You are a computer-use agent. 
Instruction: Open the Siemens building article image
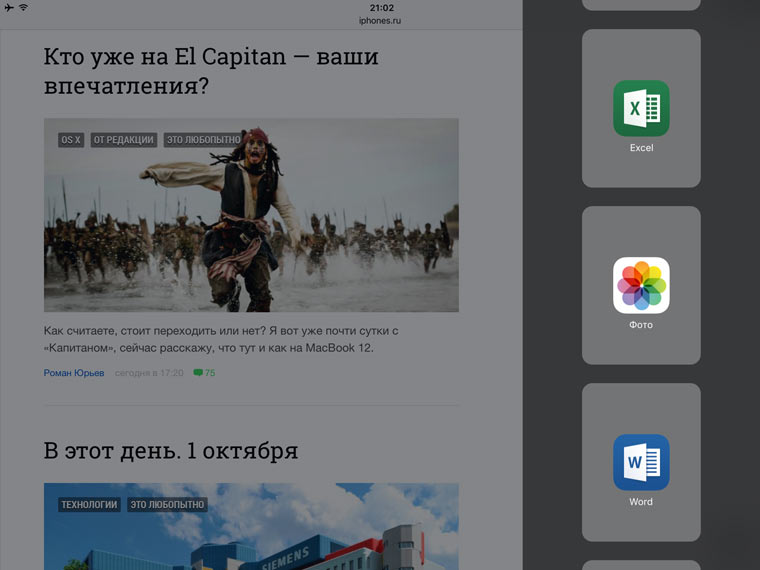[251, 526]
